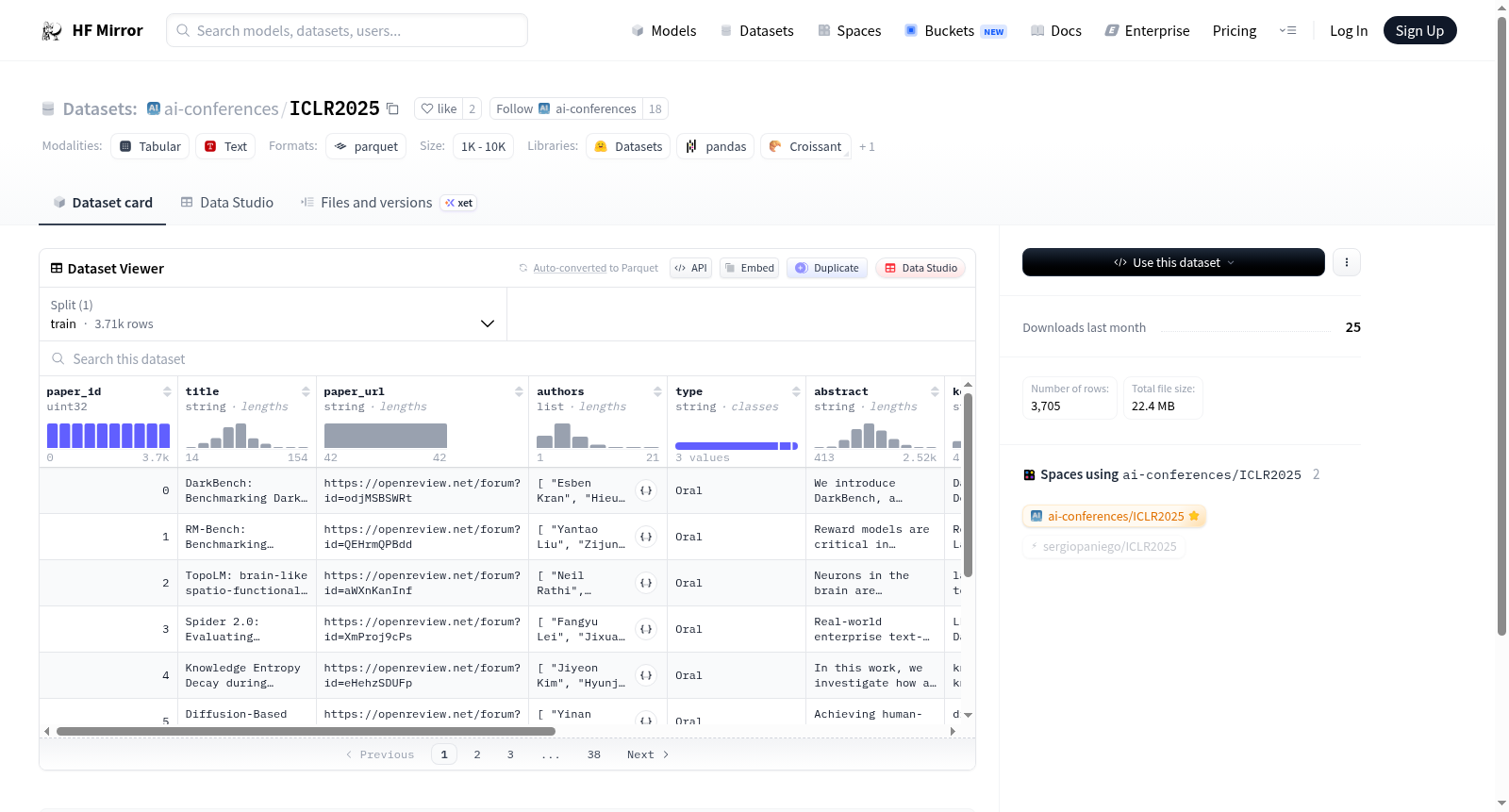Copy dataset name with the copy icon

(392, 109)
